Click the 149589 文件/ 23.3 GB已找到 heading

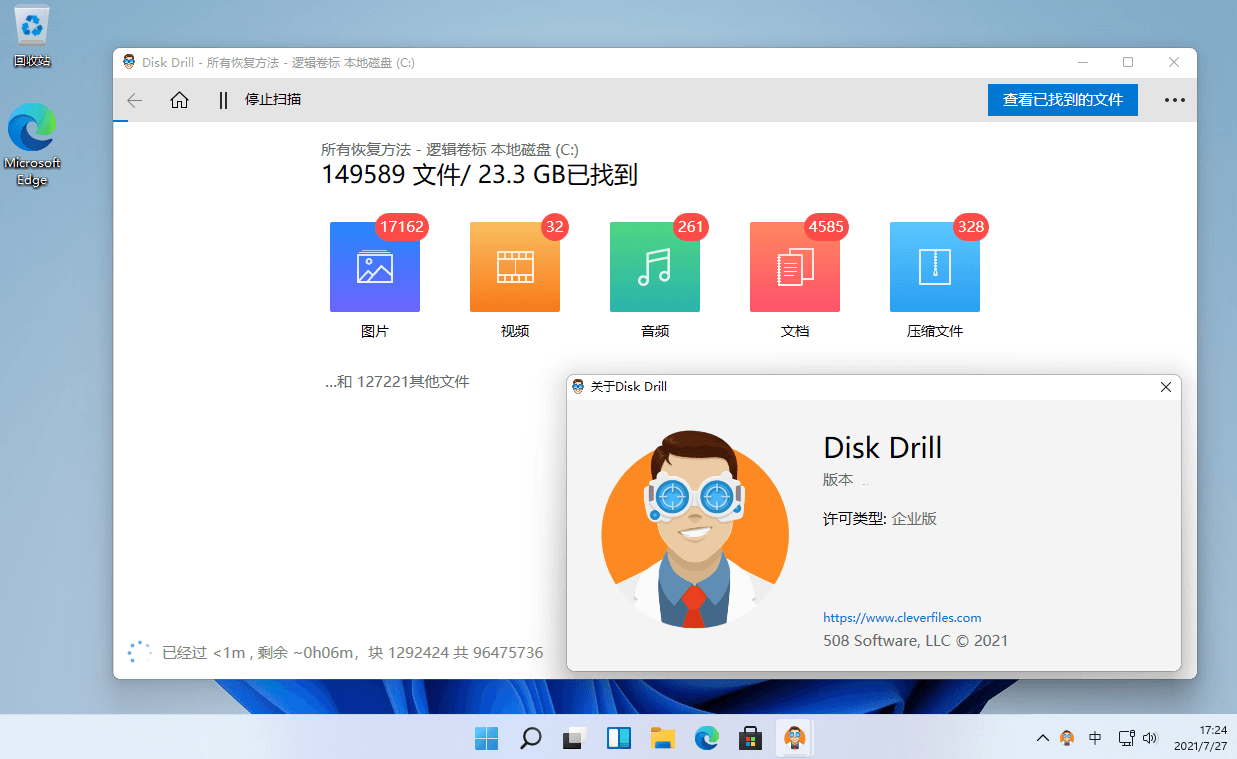click(x=479, y=175)
